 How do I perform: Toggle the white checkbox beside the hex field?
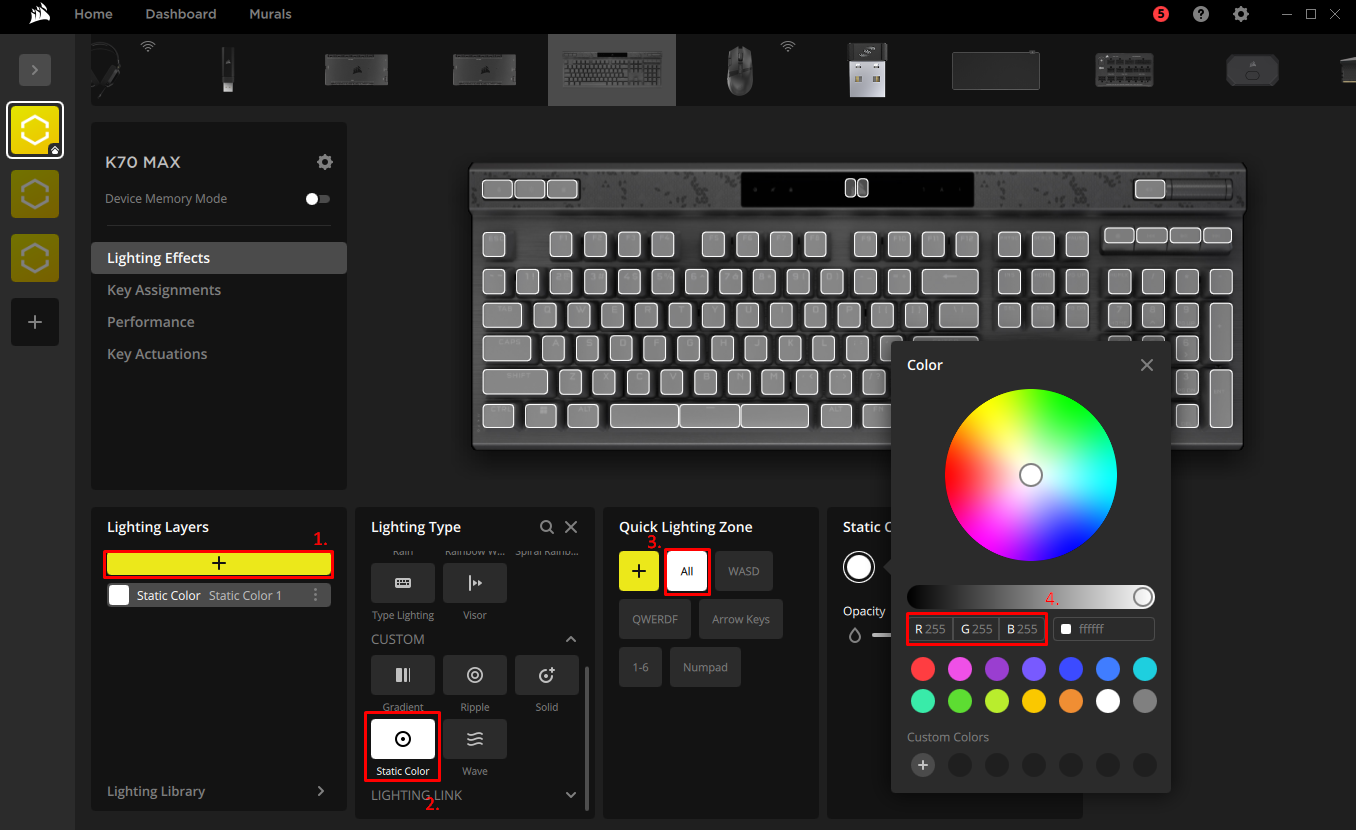(x=1066, y=628)
